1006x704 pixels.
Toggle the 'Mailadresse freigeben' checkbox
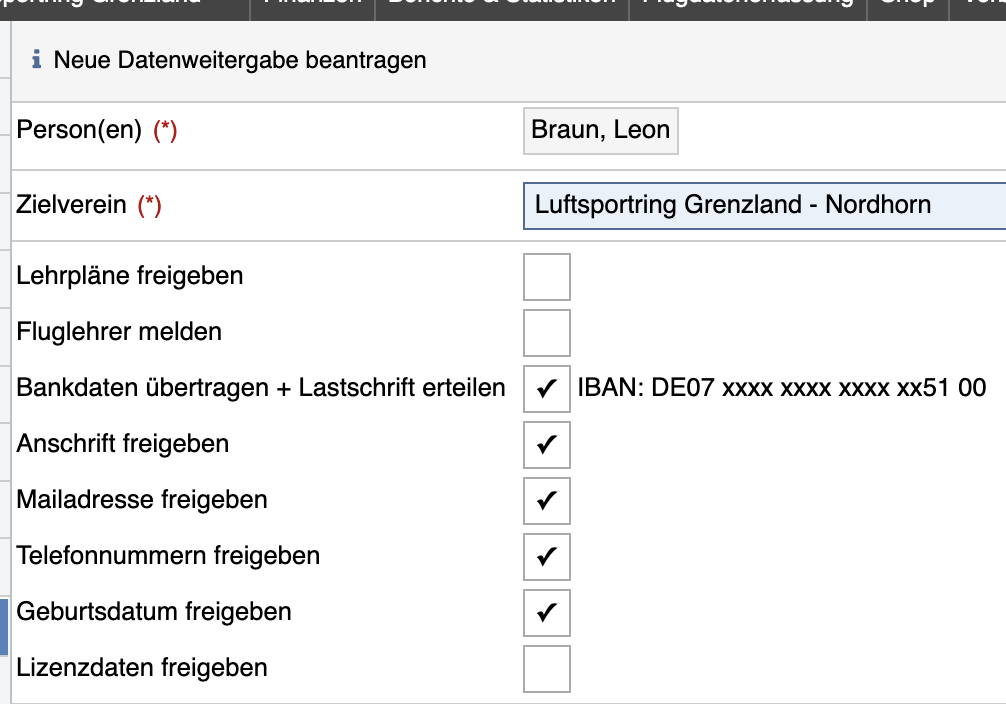click(547, 501)
